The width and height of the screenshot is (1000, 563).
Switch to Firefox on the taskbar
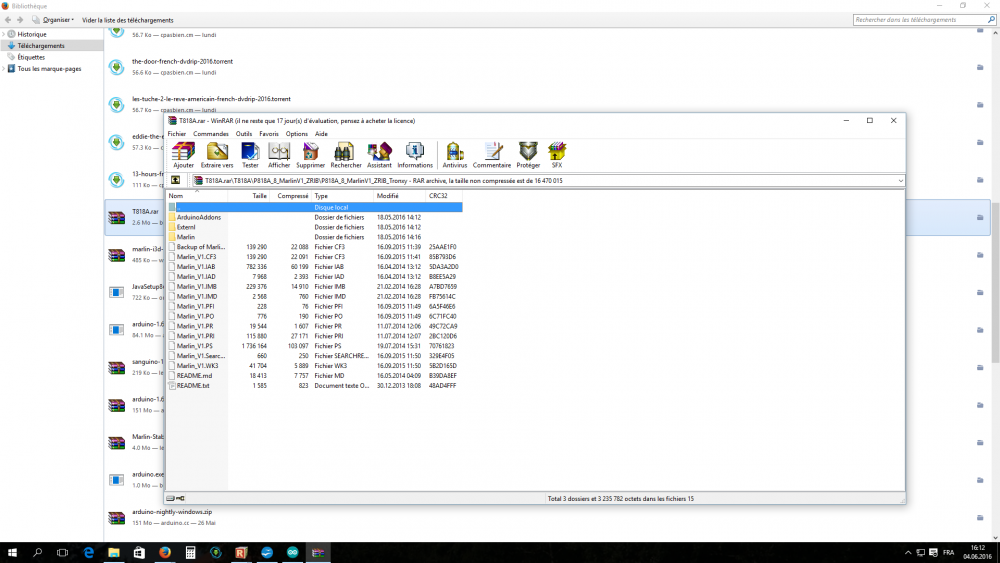[x=165, y=553]
